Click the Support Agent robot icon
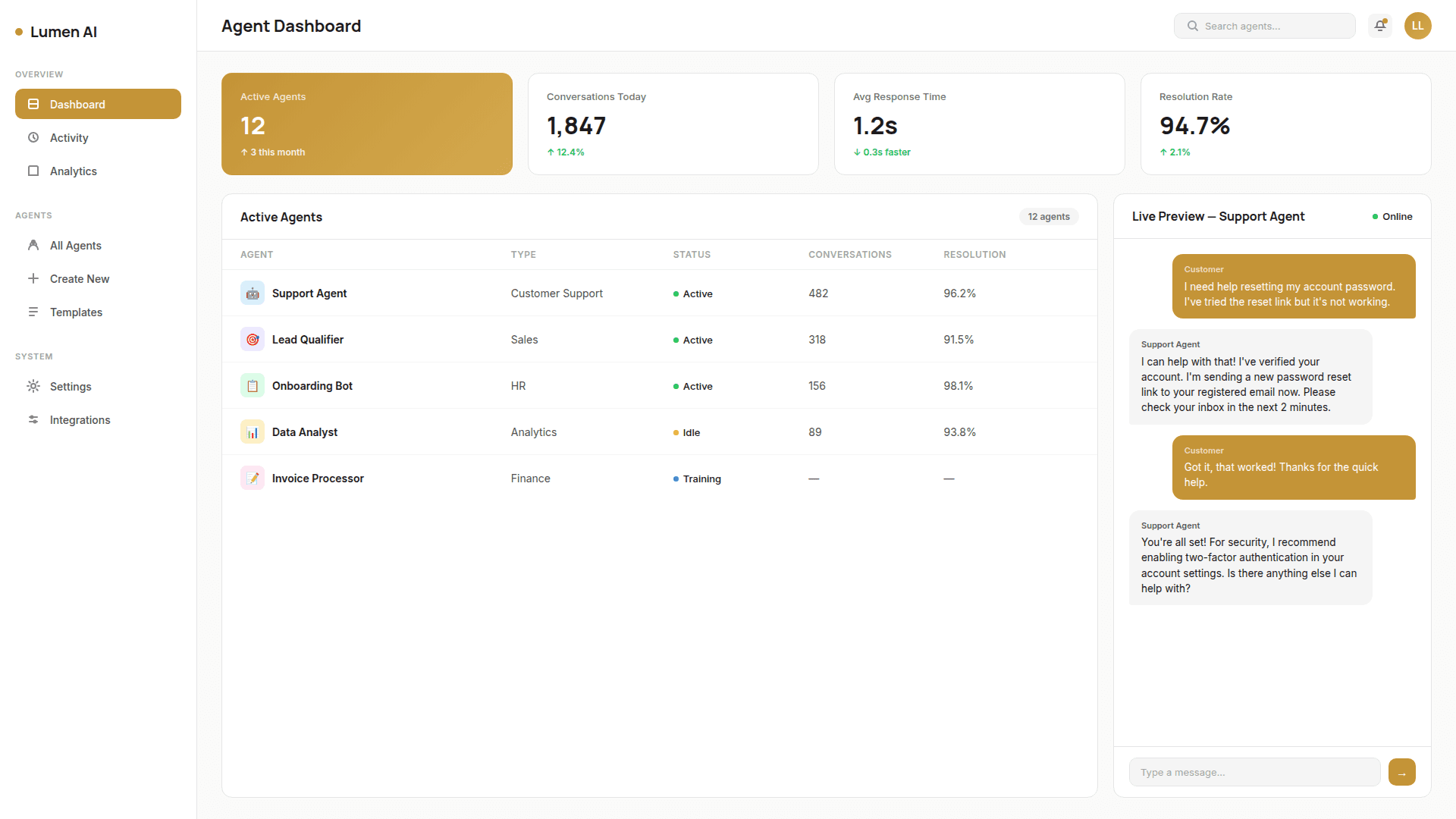 coord(252,293)
